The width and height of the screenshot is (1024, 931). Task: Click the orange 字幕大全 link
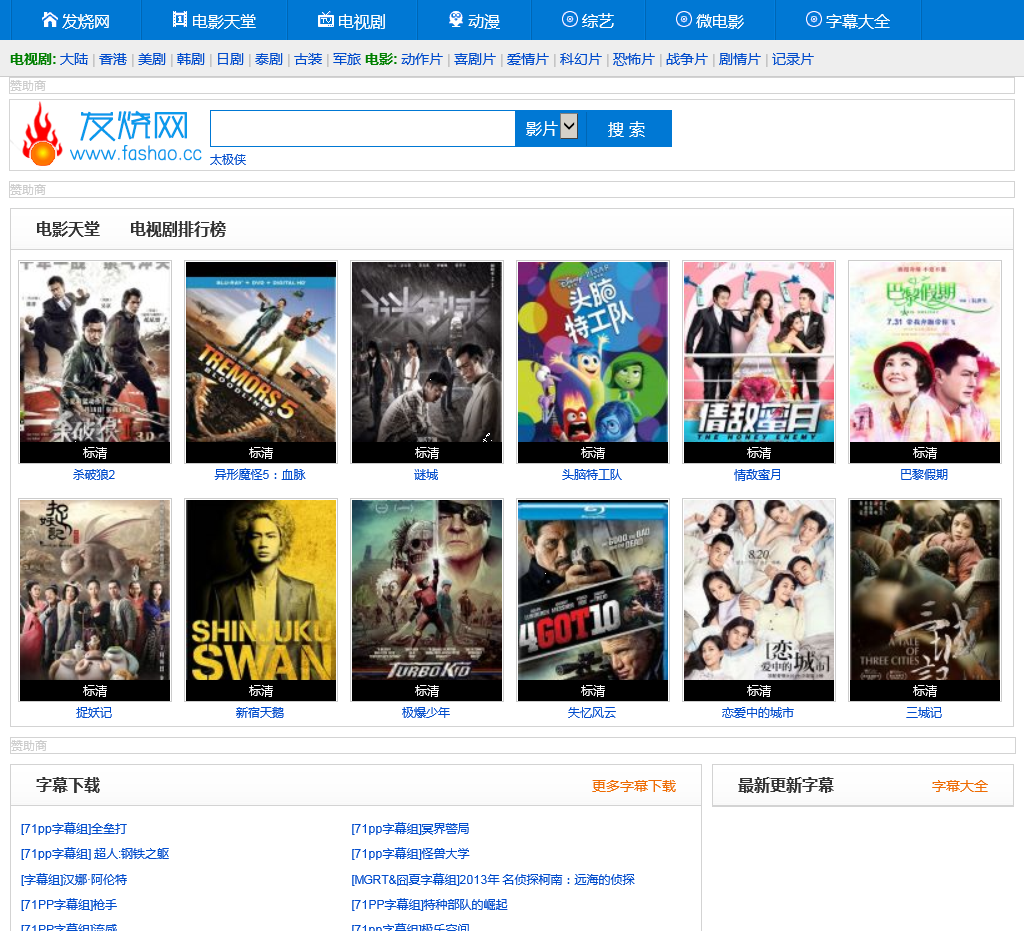(959, 786)
